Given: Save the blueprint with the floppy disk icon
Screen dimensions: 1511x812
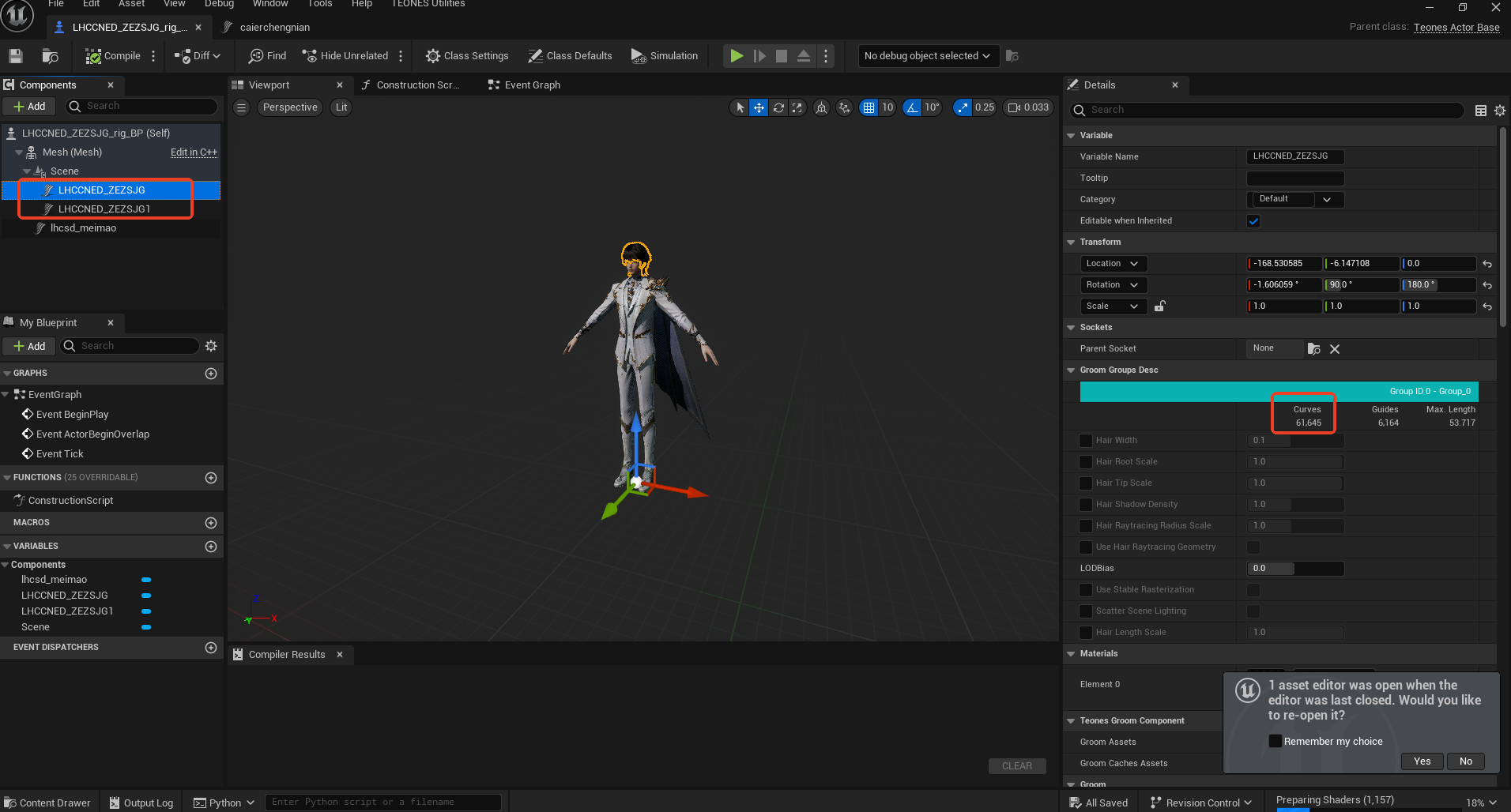Looking at the screenshot, I should pos(16,56).
